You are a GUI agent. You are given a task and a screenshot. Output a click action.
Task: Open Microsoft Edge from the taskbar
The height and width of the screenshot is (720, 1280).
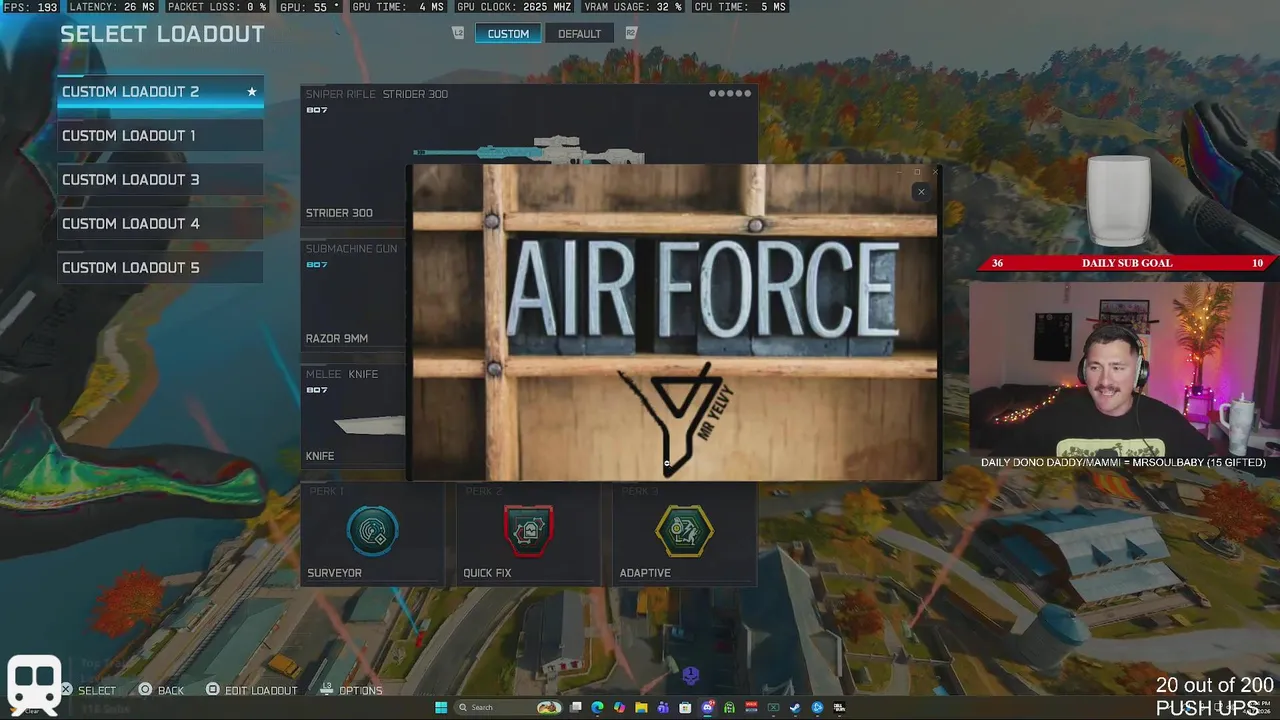tap(597, 708)
